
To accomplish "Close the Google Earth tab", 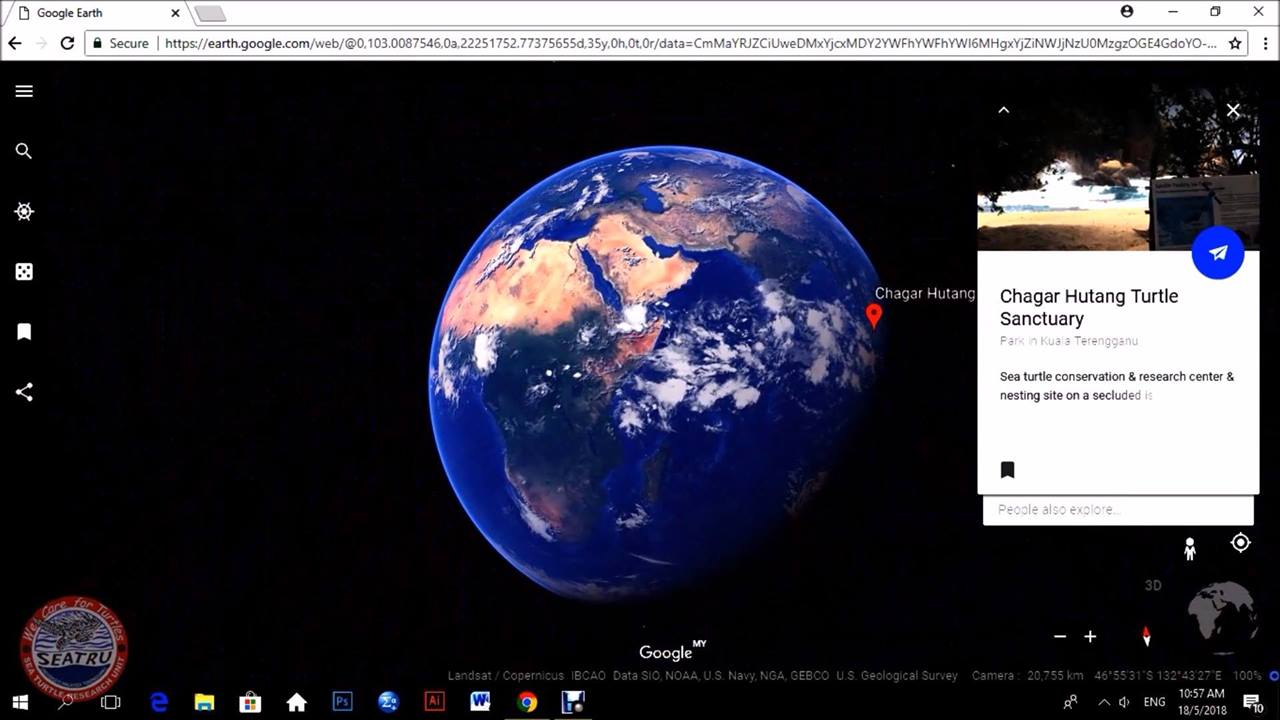I will 176,13.
